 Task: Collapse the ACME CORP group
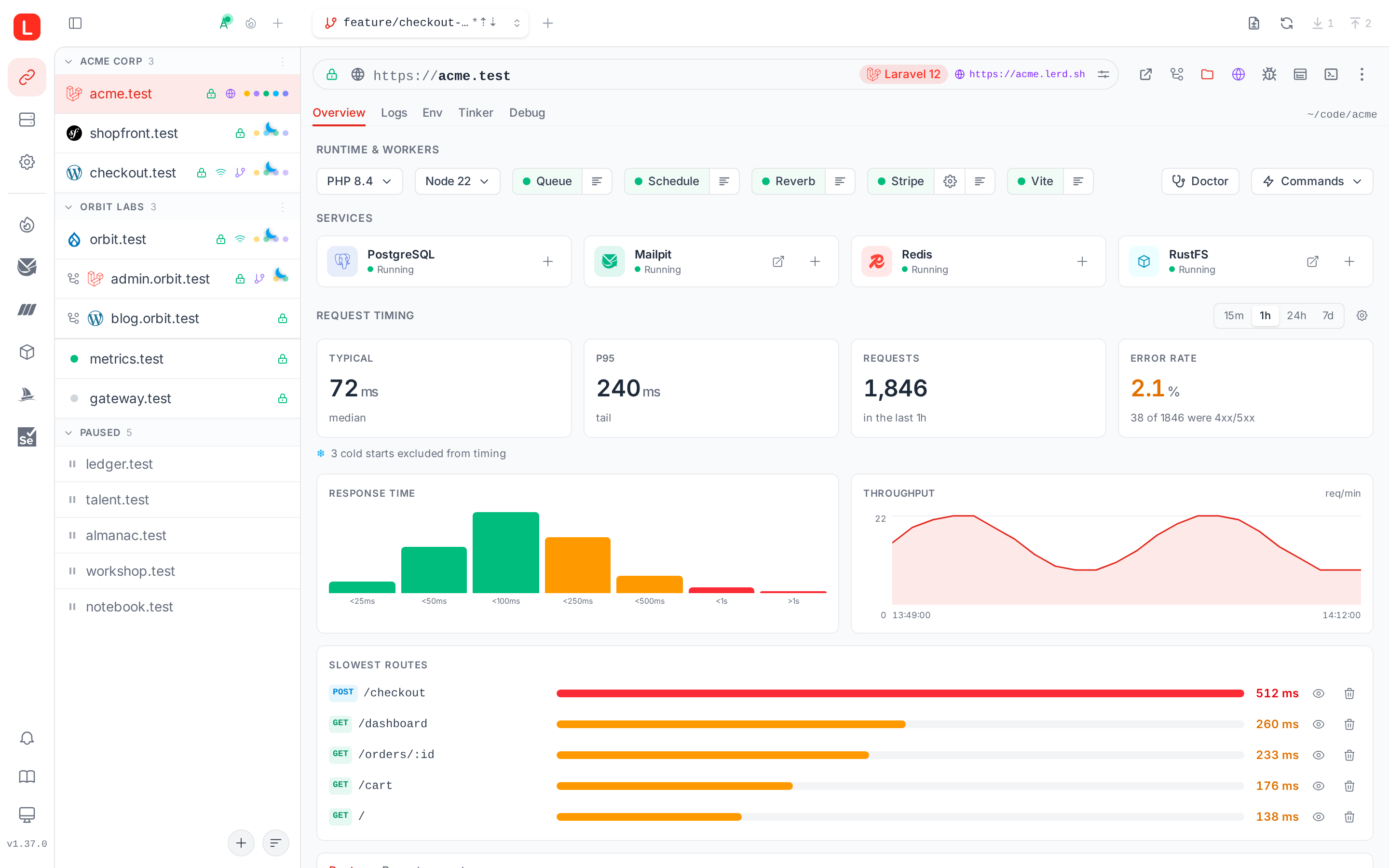coord(68,61)
